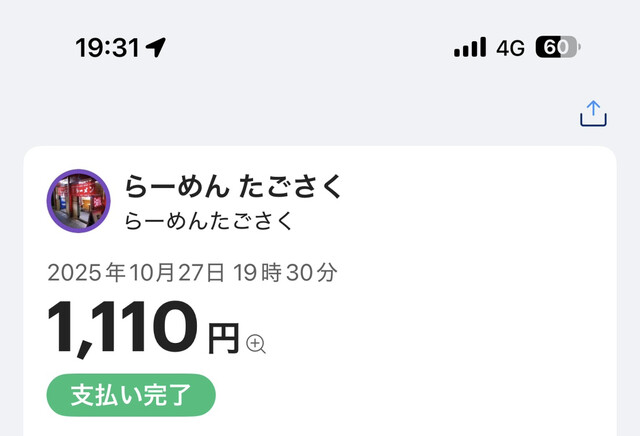Screen dimensions: 640x436
Task: Tap the 4G network label
Action: tap(510, 47)
